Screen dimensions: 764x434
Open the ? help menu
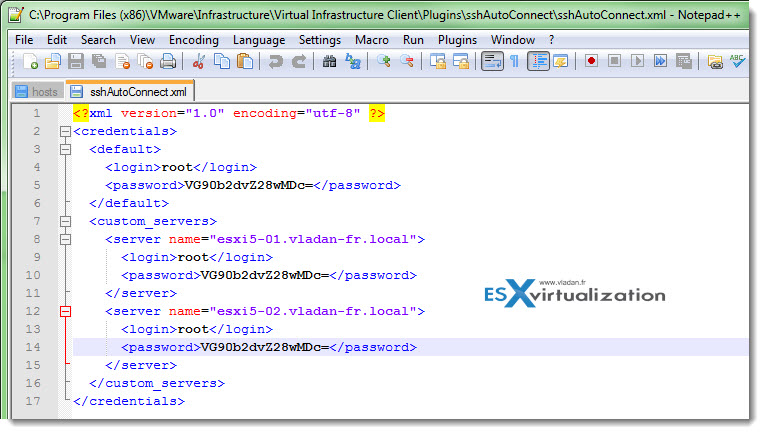[552, 40]
